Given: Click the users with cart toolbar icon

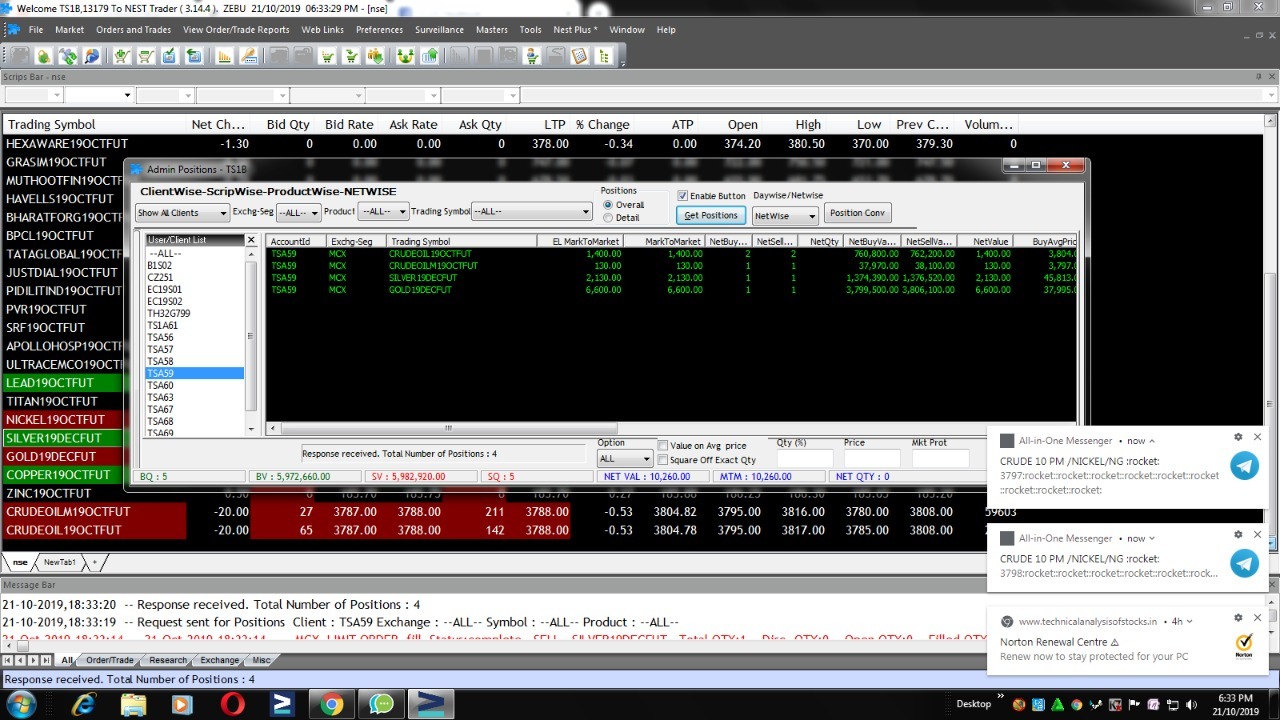Looking at the screenshot, I should pos(375,56).
